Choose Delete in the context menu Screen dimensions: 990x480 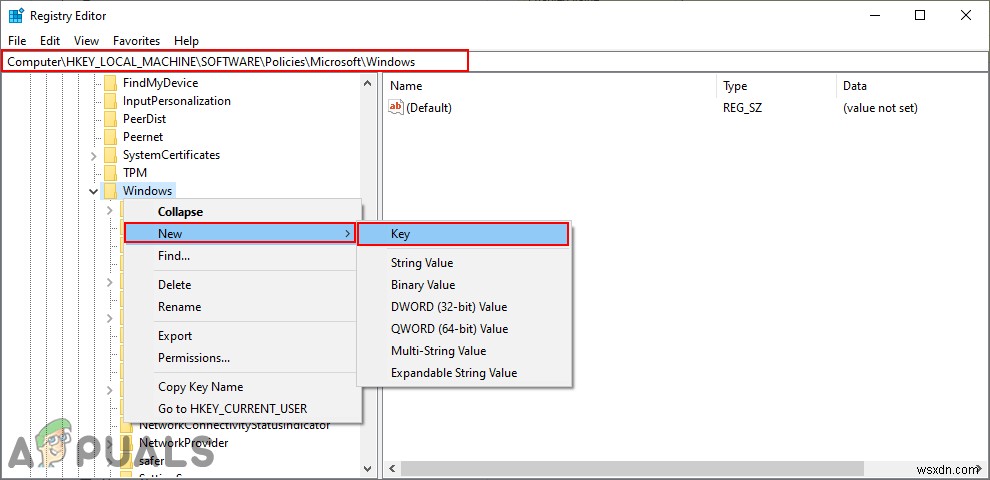(x=242, y=285)
